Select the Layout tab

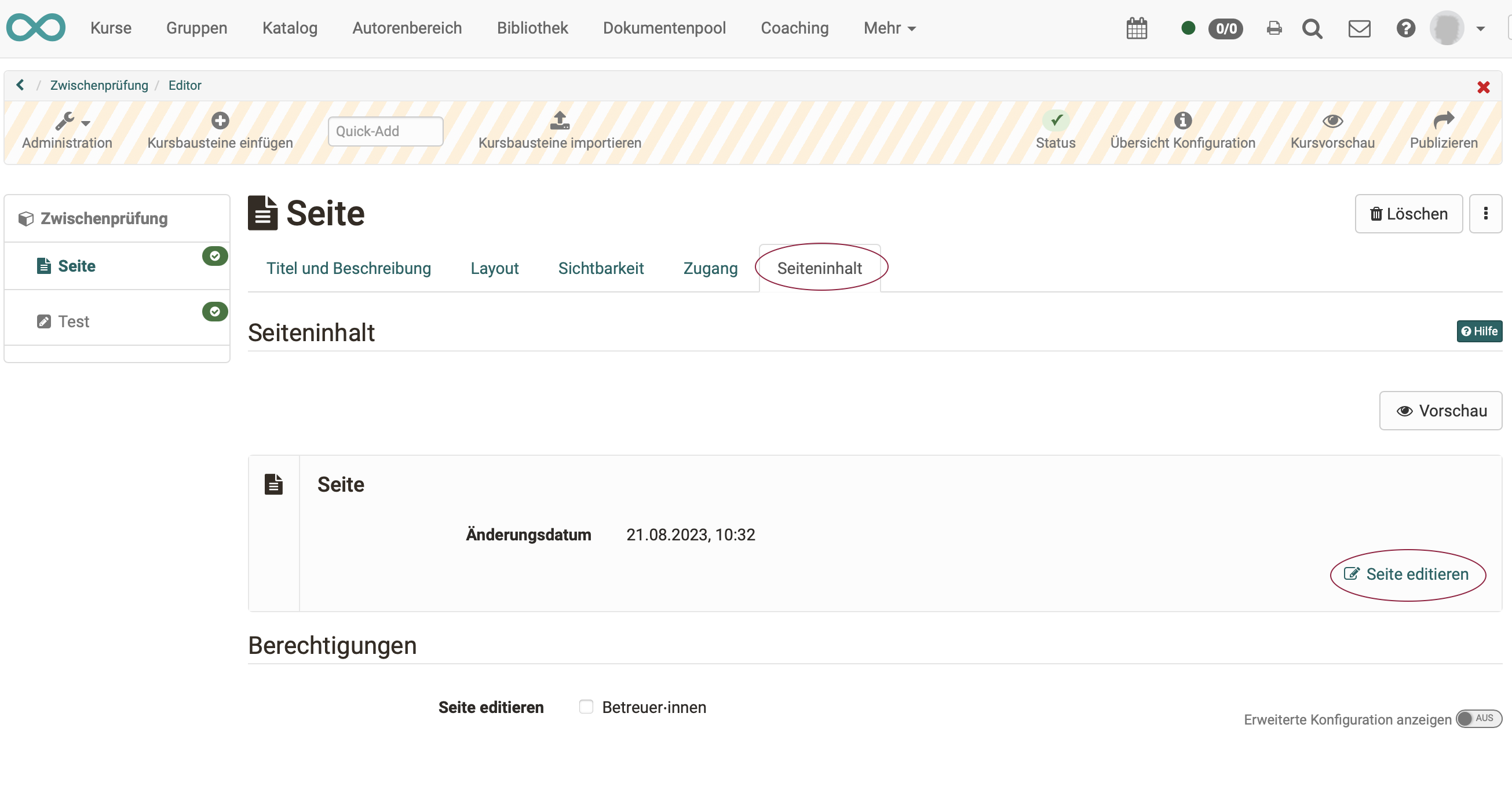(495, 268)
